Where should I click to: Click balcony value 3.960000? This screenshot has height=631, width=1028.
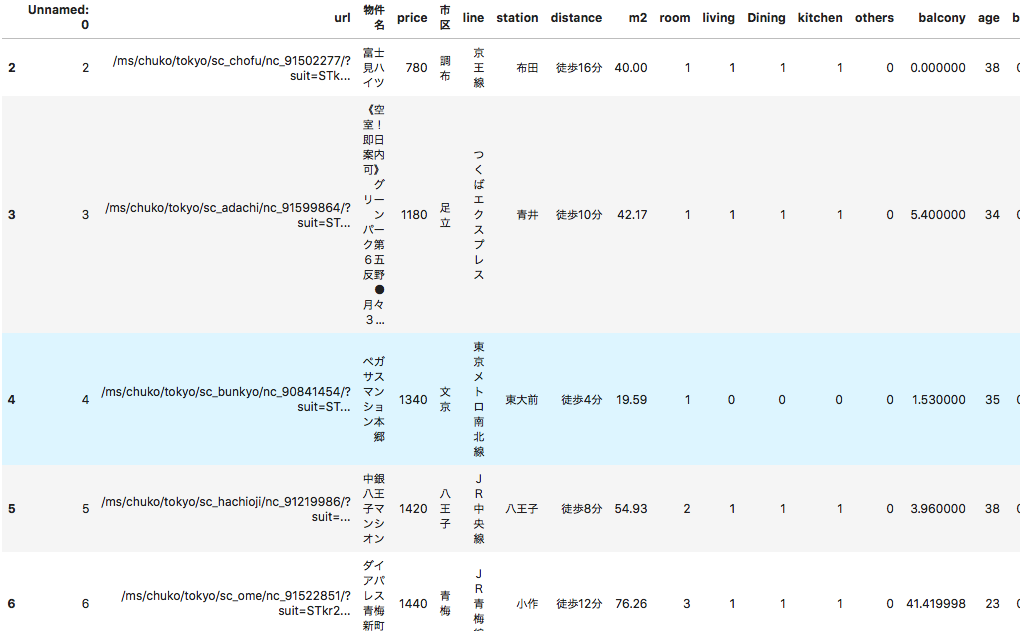[938, 508]
